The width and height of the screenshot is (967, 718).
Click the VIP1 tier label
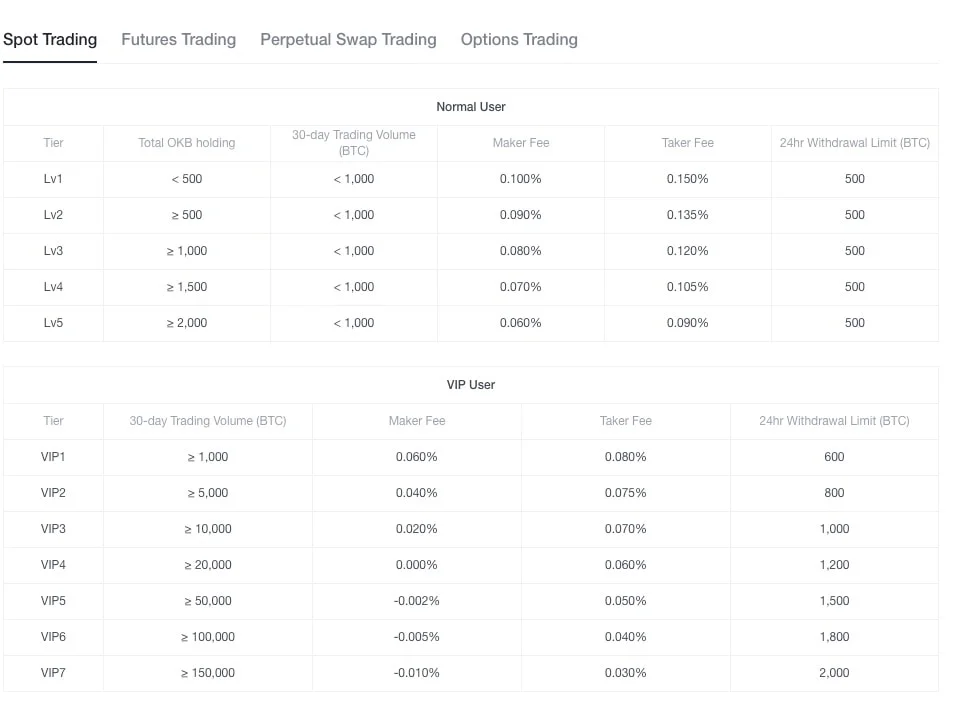click(x=53, y=457)
